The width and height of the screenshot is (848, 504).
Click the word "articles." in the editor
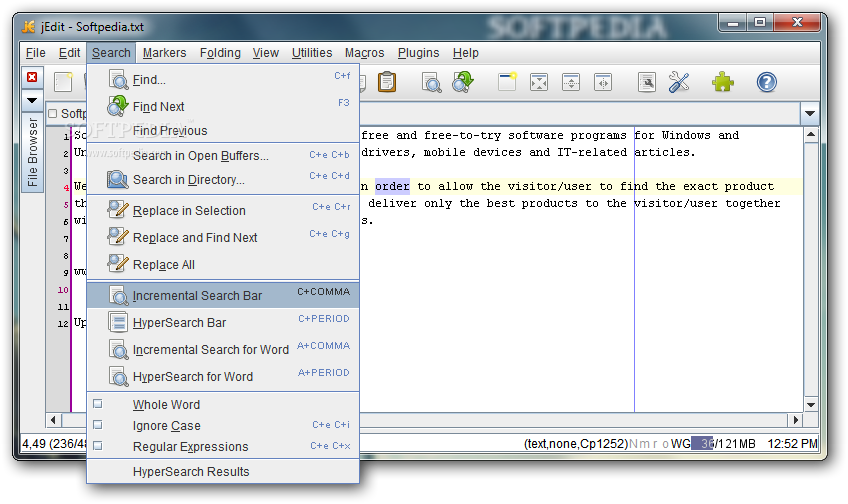(x=665, y=152)
